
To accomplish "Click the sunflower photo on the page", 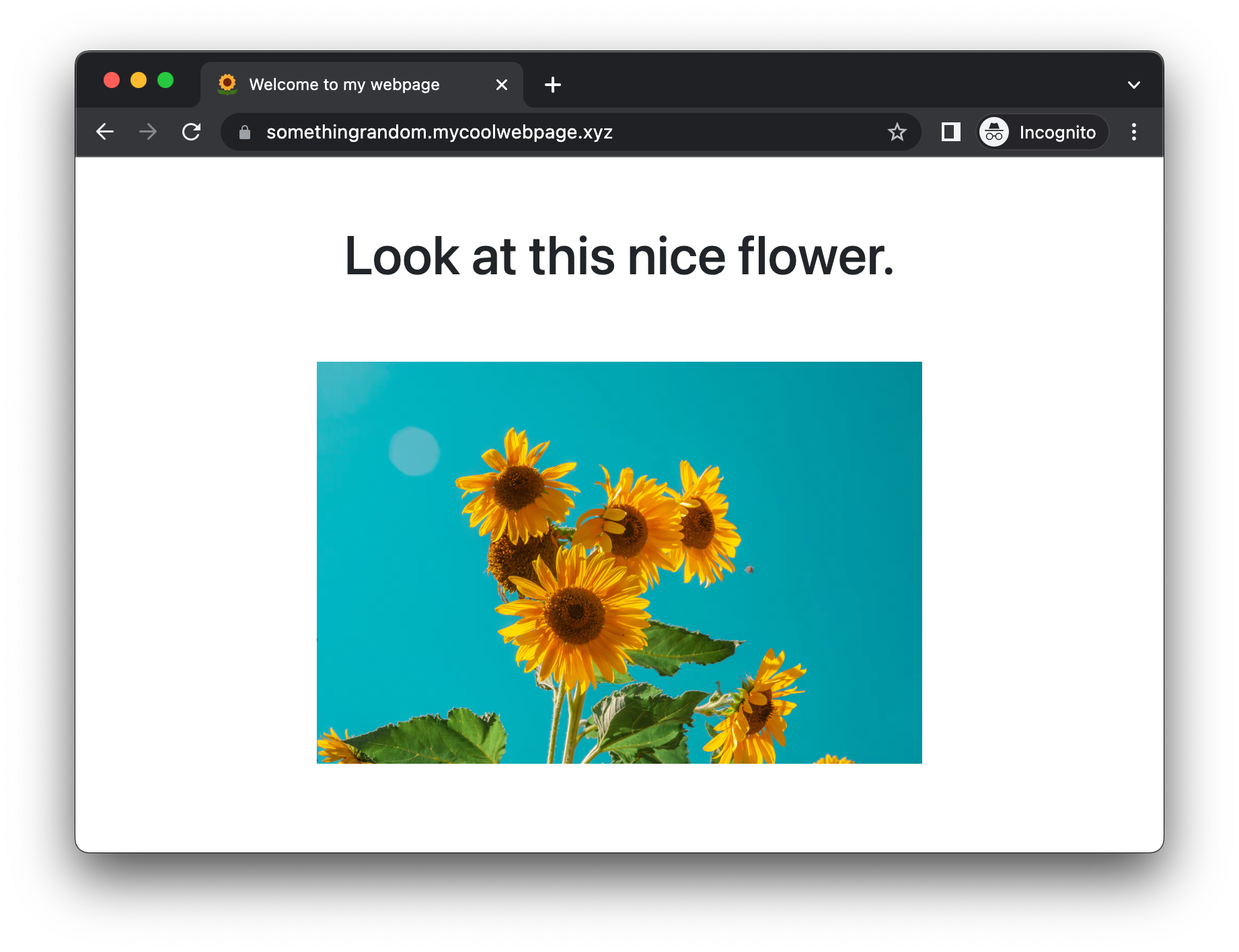I will pos(619,563).
